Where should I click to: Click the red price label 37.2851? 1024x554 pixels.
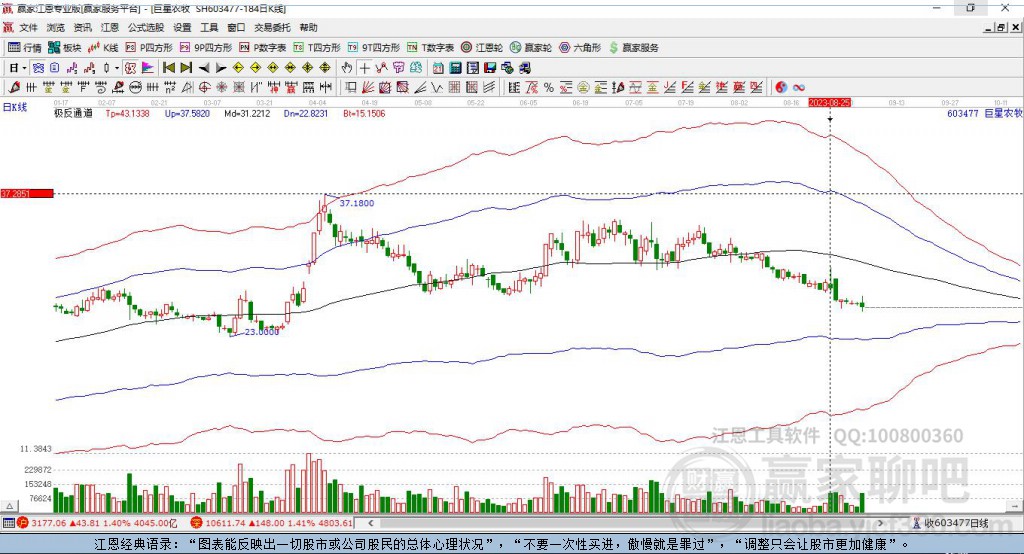coord(27,193)
